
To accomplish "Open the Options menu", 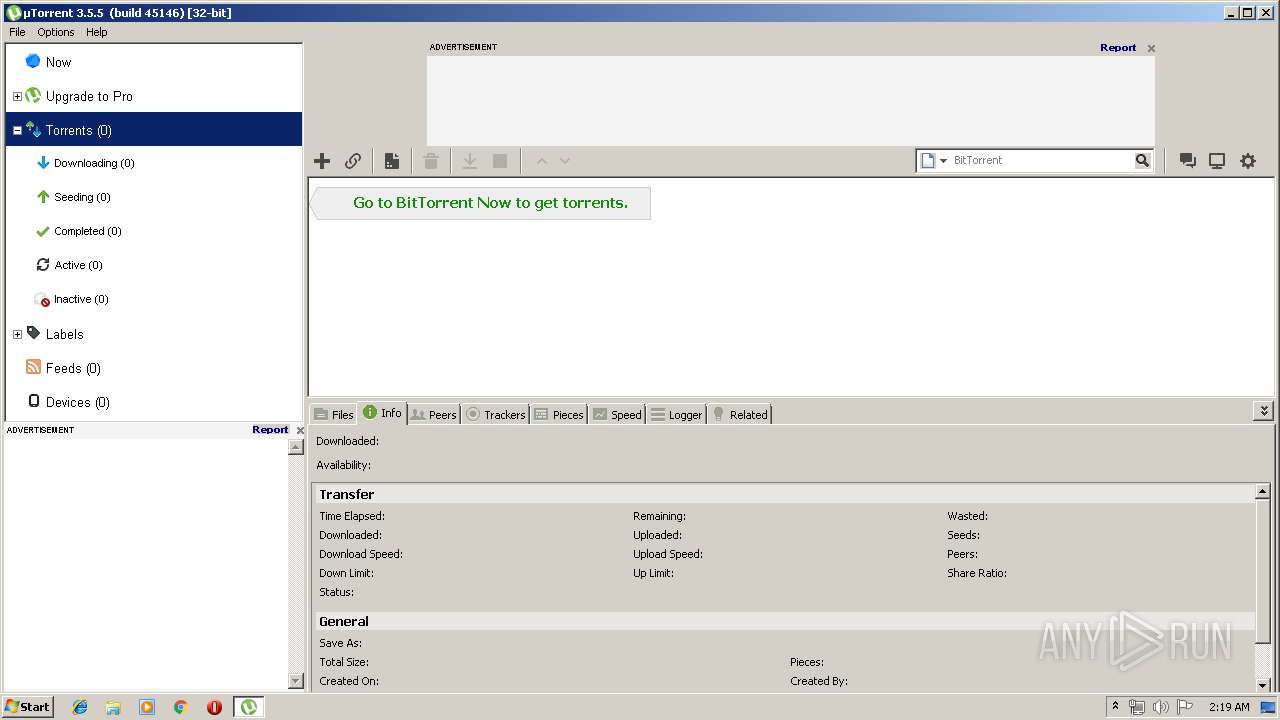I will point(56,32).
